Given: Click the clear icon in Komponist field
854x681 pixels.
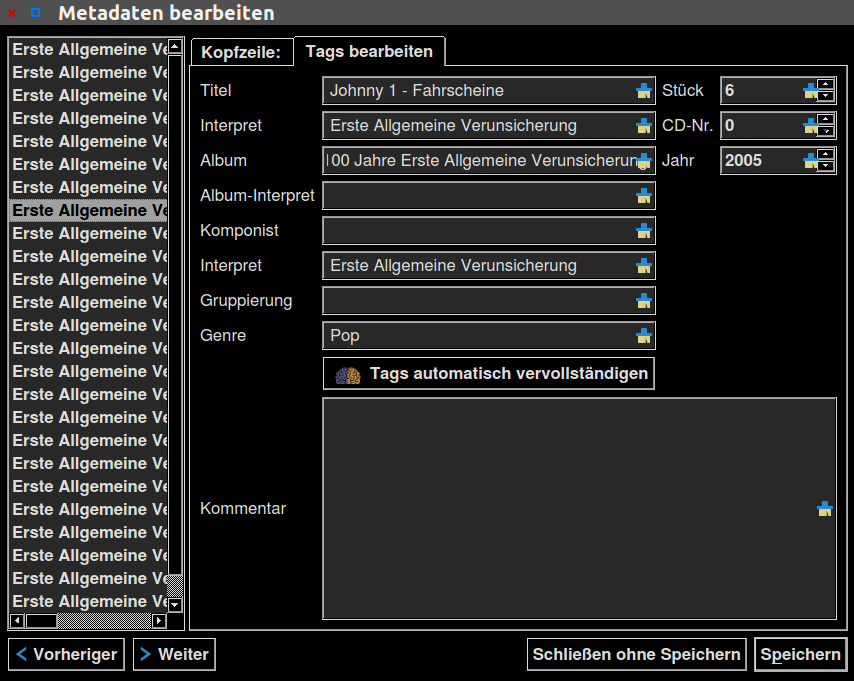Looking at the screenshot, I should 643,231.
